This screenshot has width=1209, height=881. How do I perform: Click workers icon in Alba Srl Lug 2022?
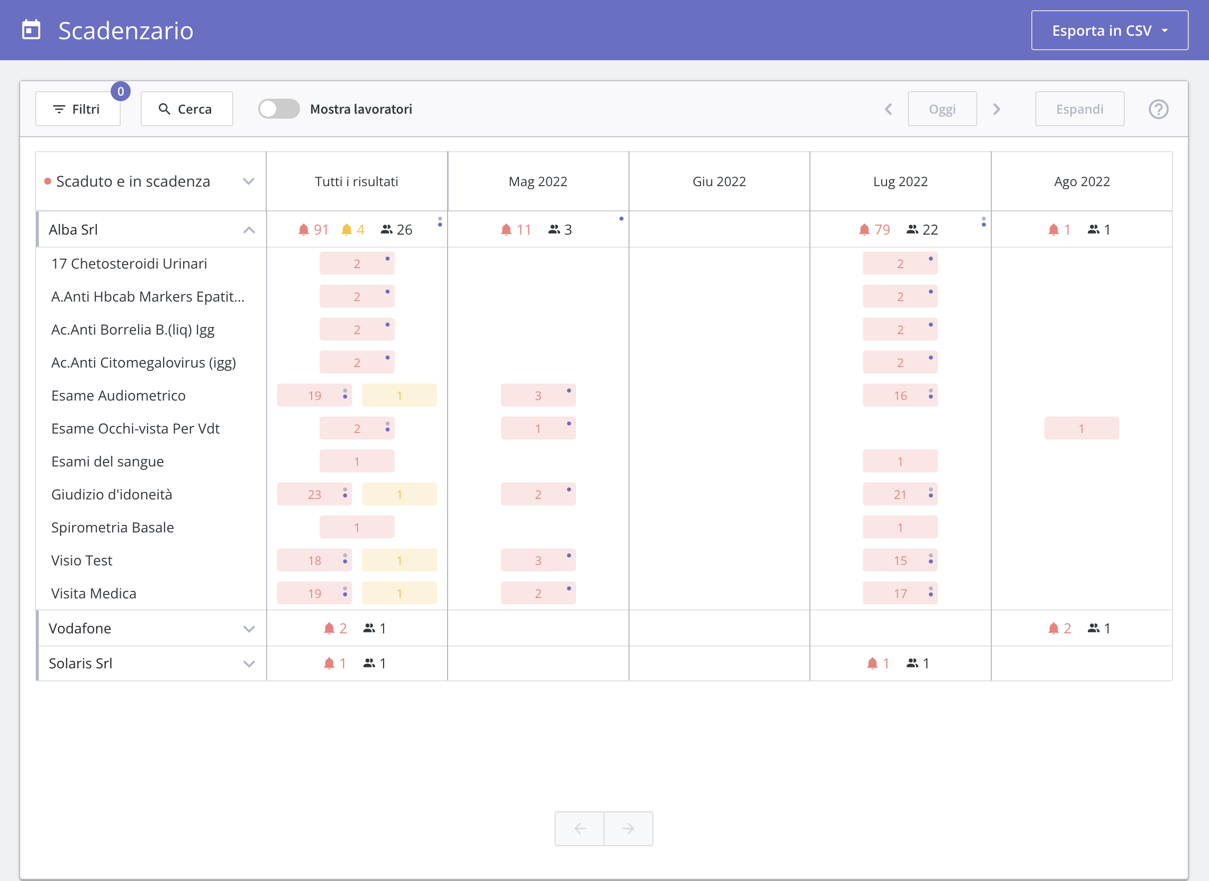click(x=912, y=230)
